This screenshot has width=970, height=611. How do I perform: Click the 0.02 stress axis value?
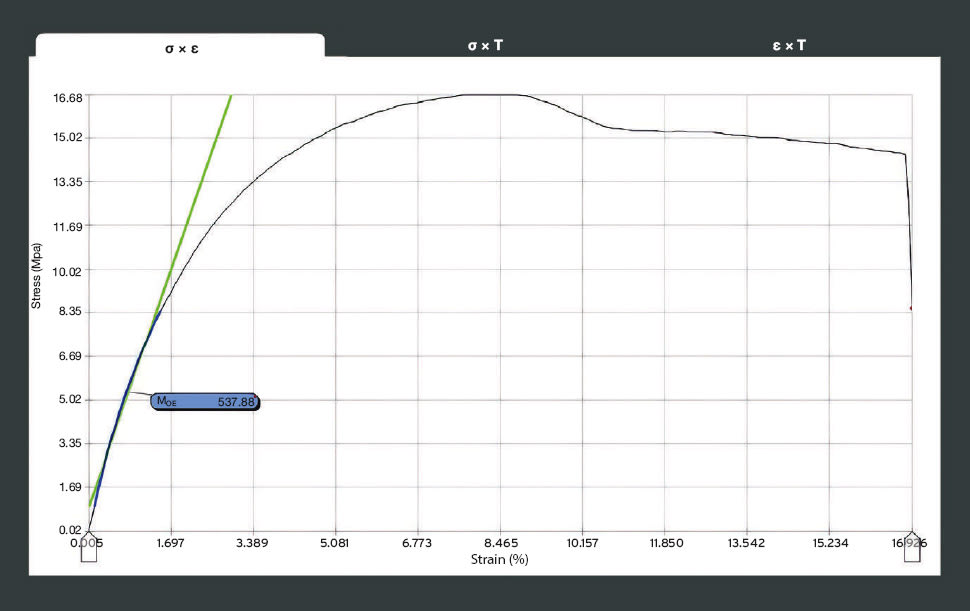point(70,530)
